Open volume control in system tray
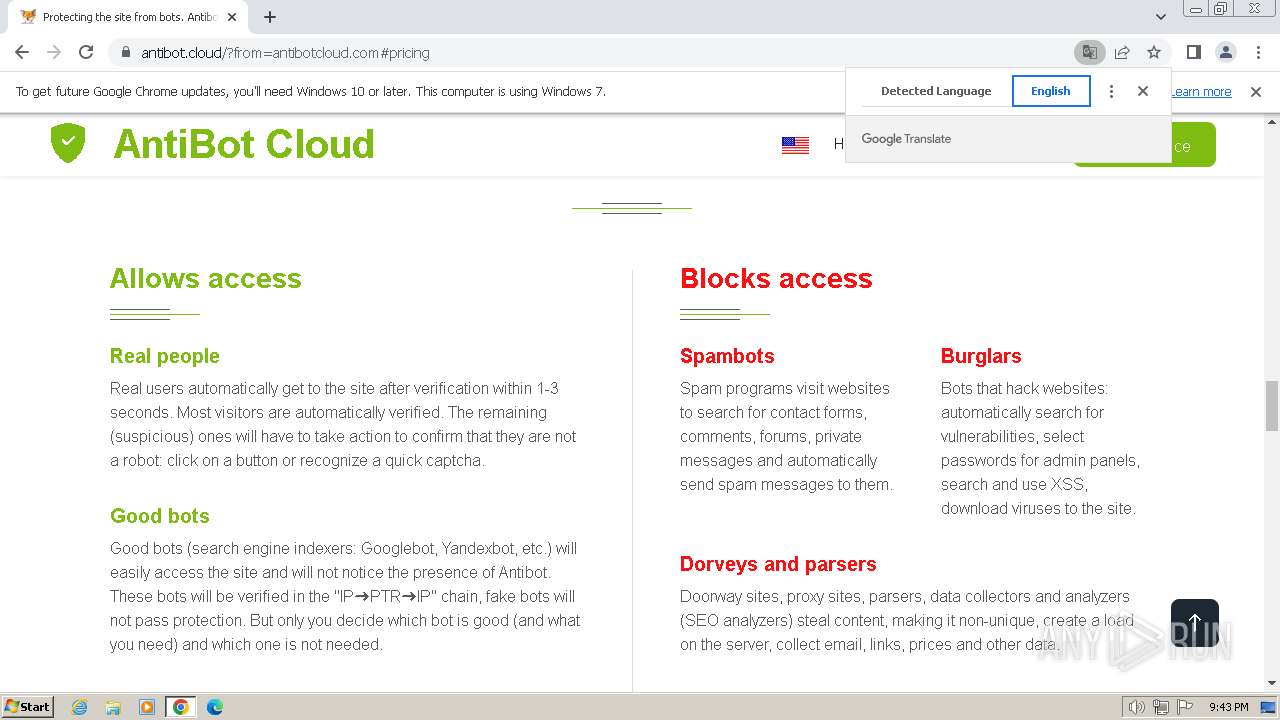Screen dimensions: 1280x720 point(1136,706)
